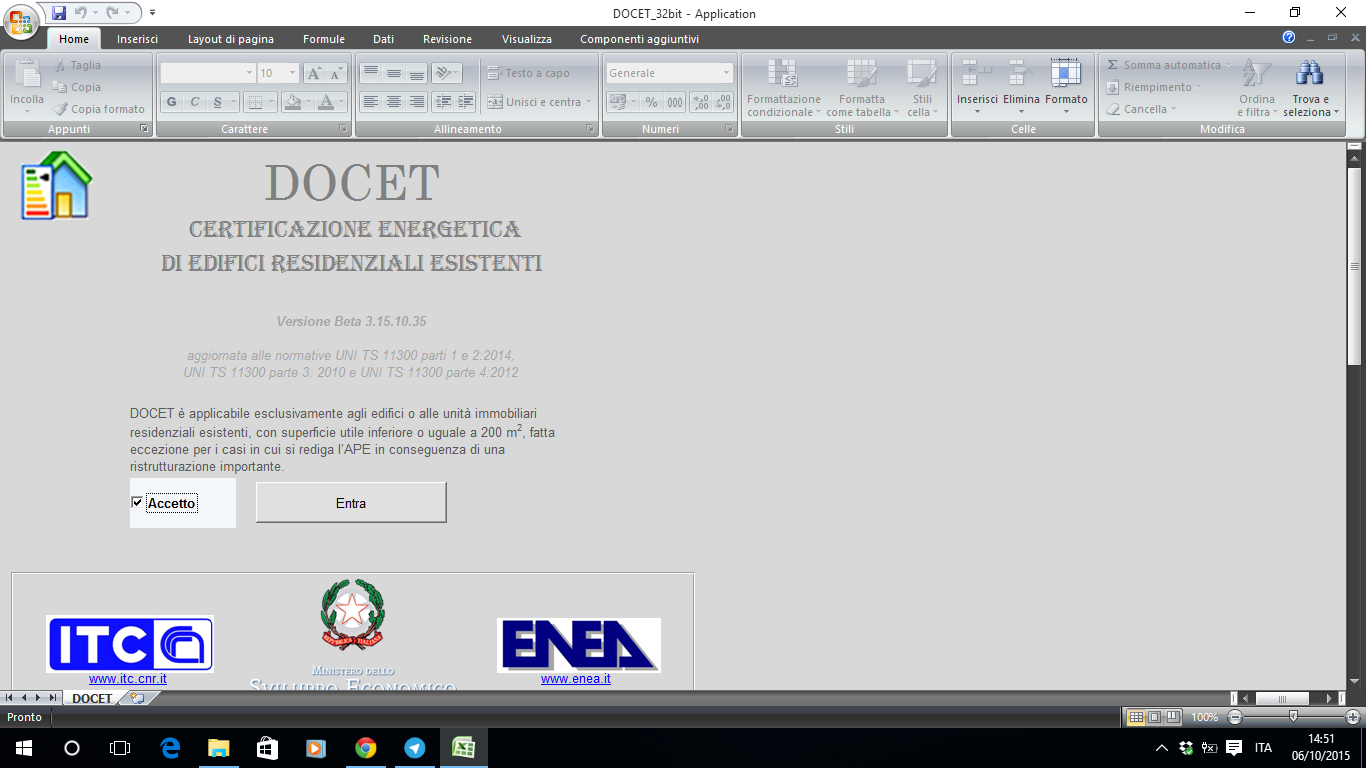Click the zoom out minus button
The width and height of the screenshot is (1366, 768).
[x=1235, y=717]
